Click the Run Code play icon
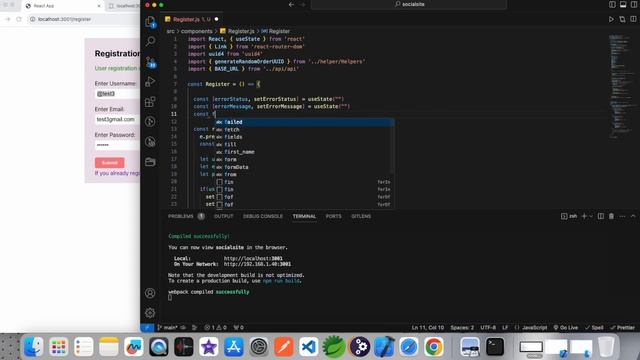Viewport: 640px width, 360px height. [611, 19]
